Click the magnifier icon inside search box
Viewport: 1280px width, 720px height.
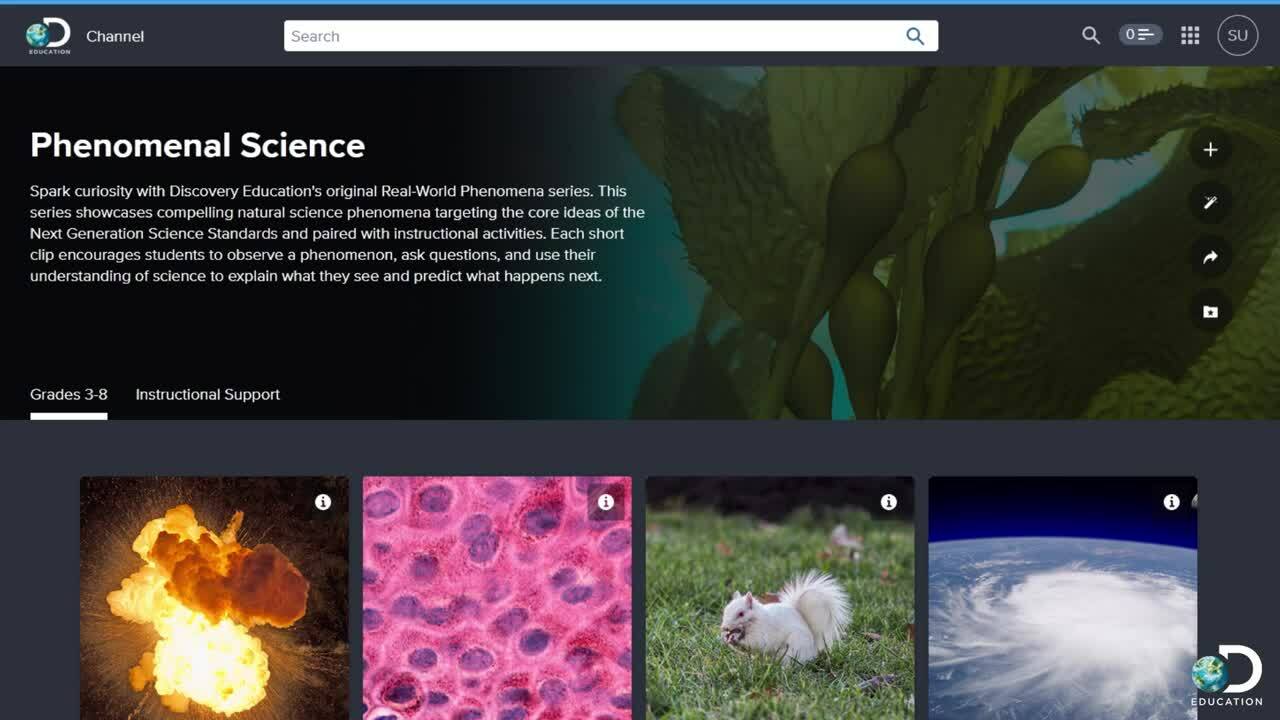(914, 36)
